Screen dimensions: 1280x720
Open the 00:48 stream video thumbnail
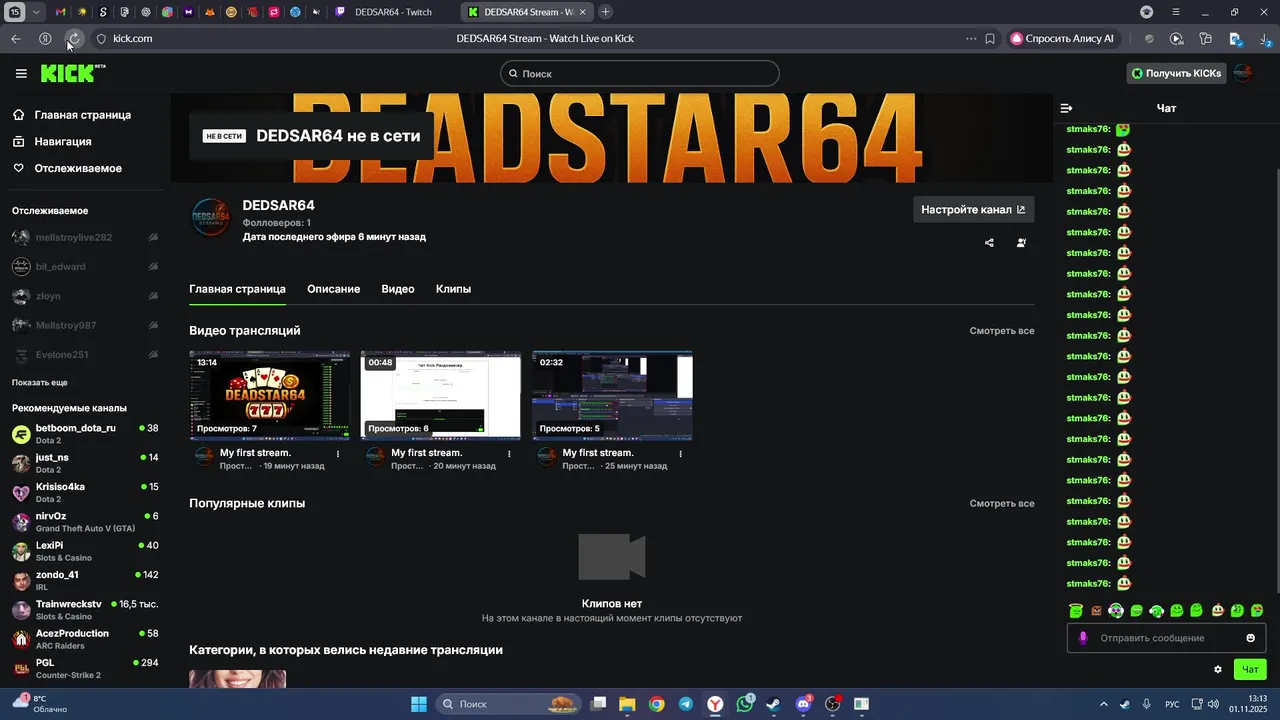(x=441, y=395)
